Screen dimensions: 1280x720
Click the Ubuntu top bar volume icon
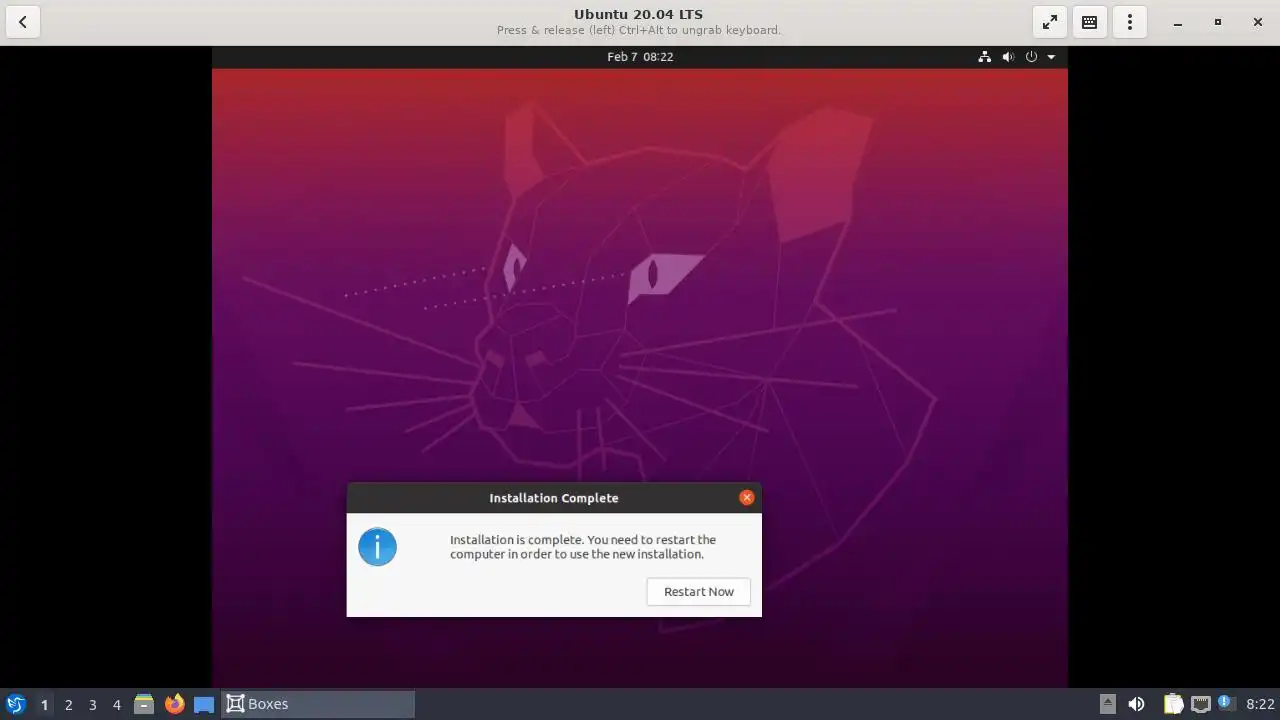(1008, 57)
